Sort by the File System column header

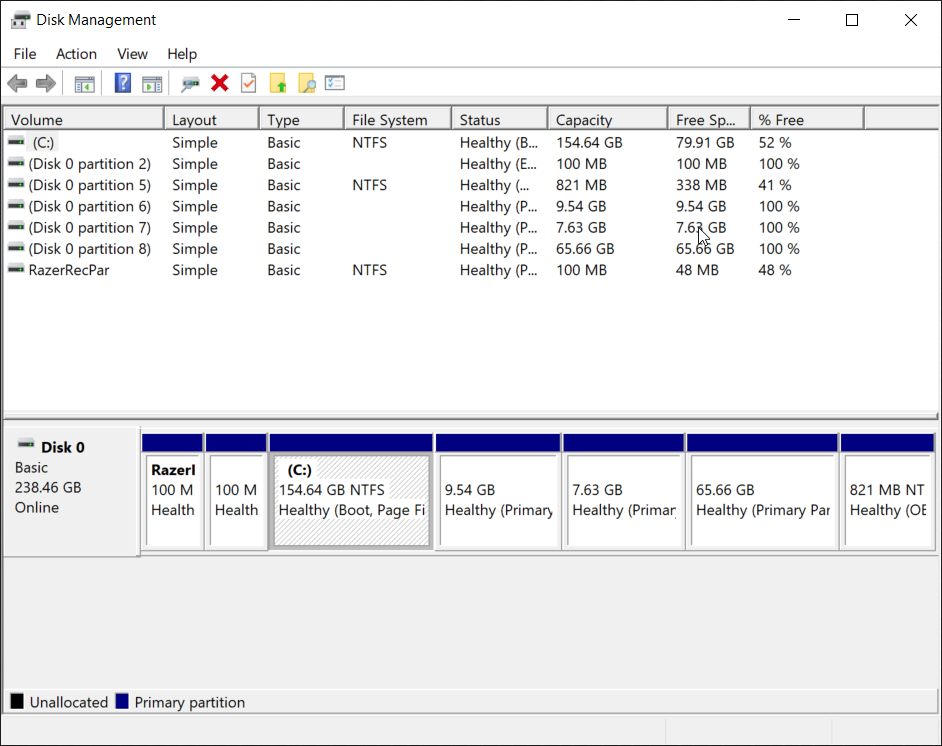[398, 120]
